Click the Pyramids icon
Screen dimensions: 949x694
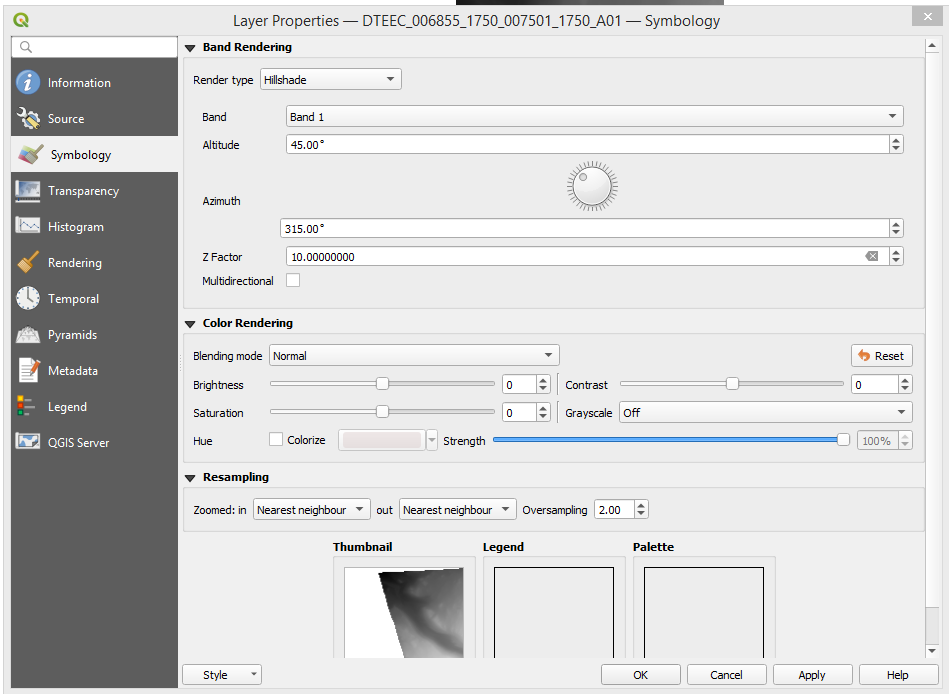point(28,335)
